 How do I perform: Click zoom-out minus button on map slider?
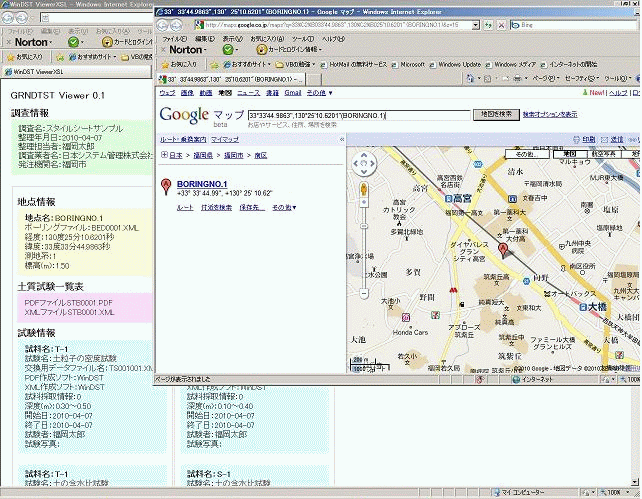364,293
